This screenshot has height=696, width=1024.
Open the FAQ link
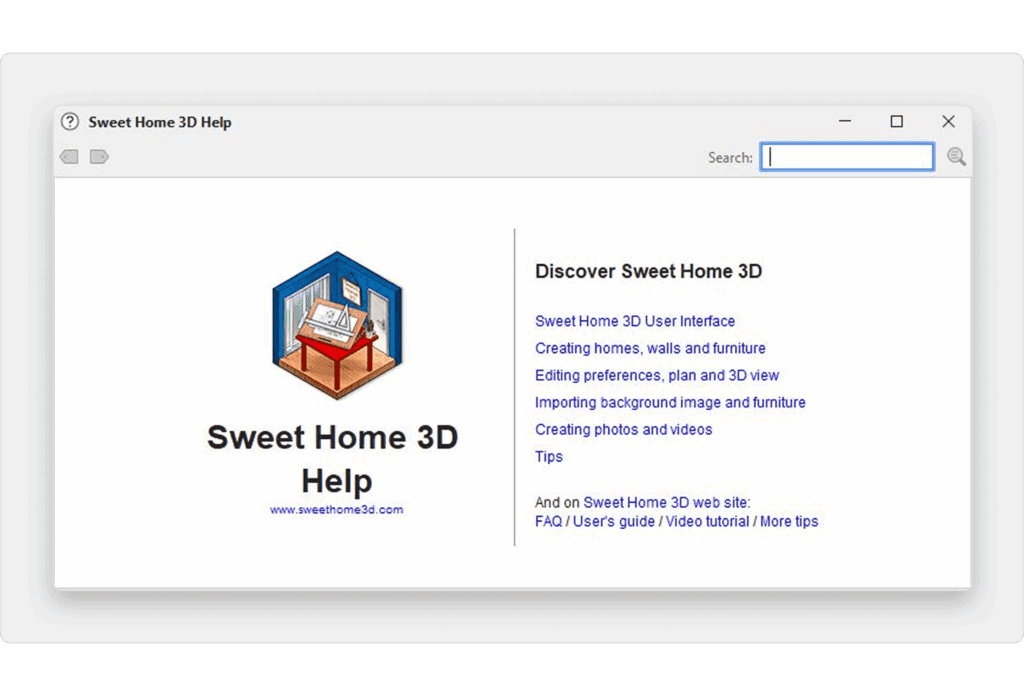click(548, 521)
